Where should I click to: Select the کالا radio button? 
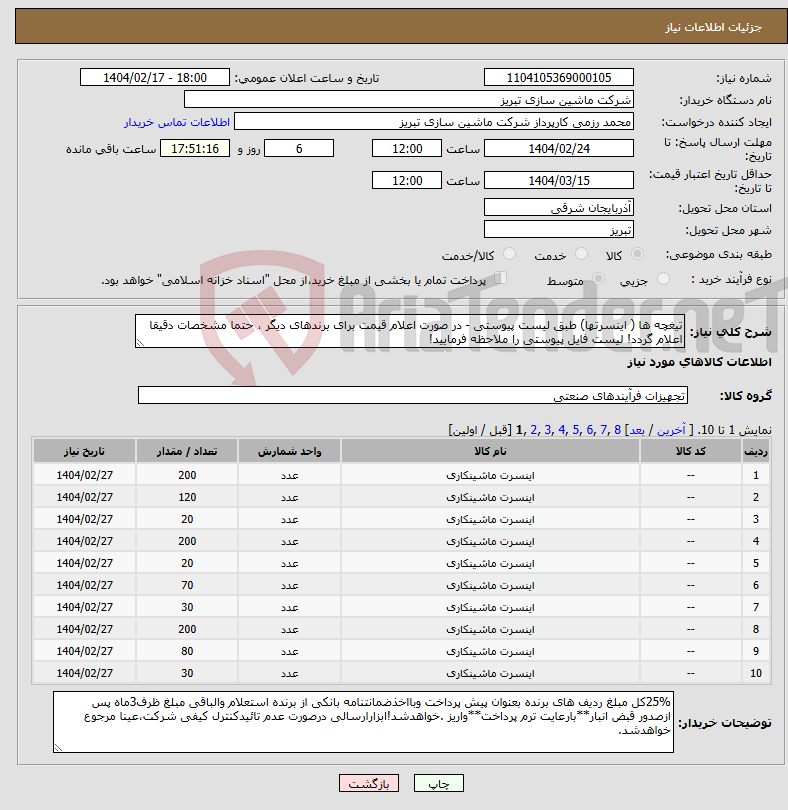click(x=638, y=254)
